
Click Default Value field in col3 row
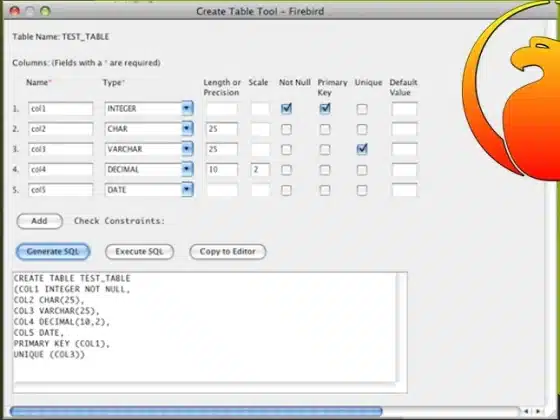404,149
